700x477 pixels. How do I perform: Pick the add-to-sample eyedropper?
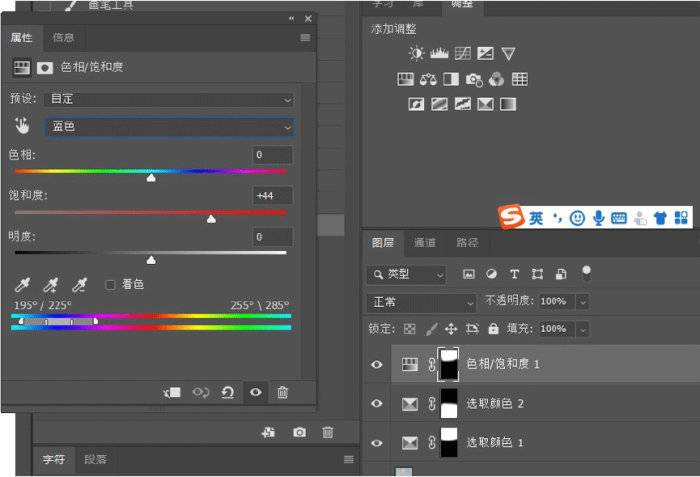50,285
